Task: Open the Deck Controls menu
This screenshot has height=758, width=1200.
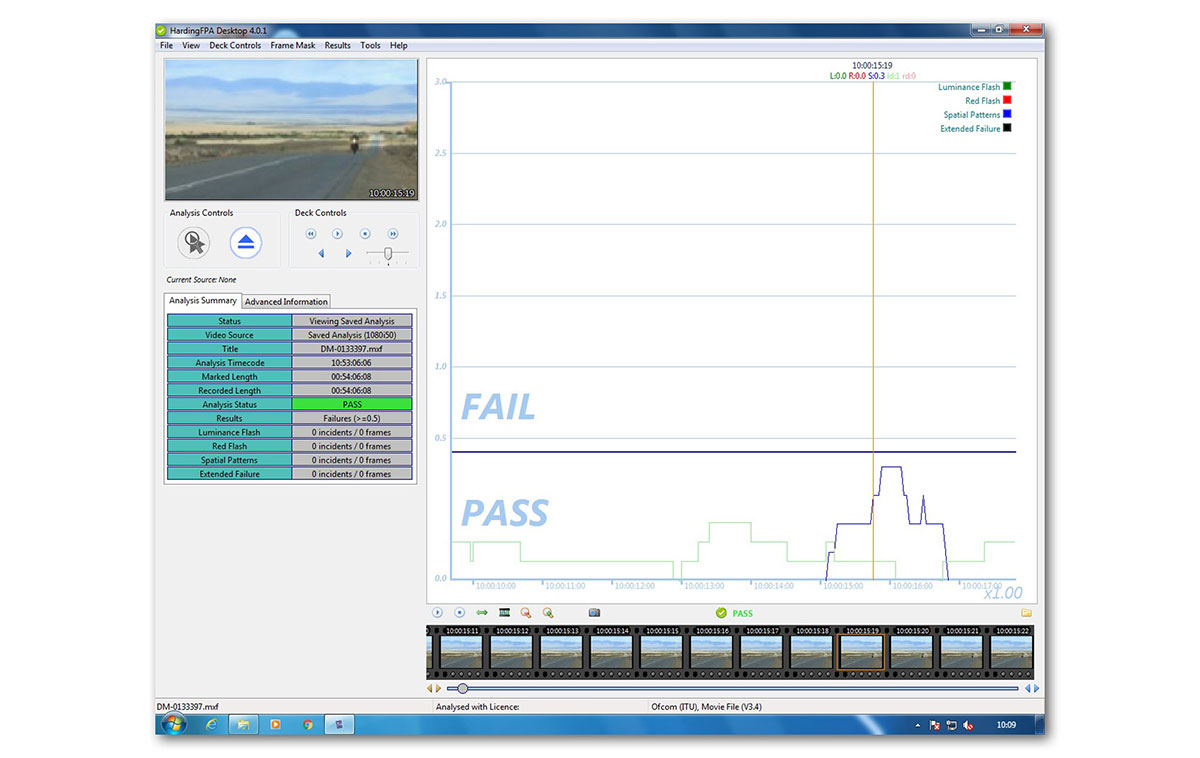Action: click(x=235, y=45)
